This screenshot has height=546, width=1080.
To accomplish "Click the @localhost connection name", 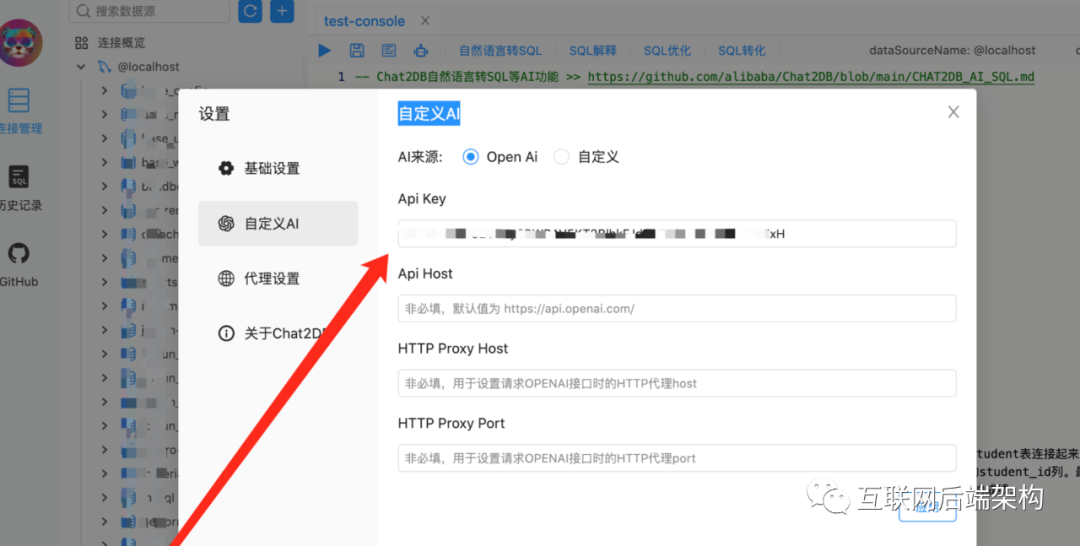I will (148, 67).
